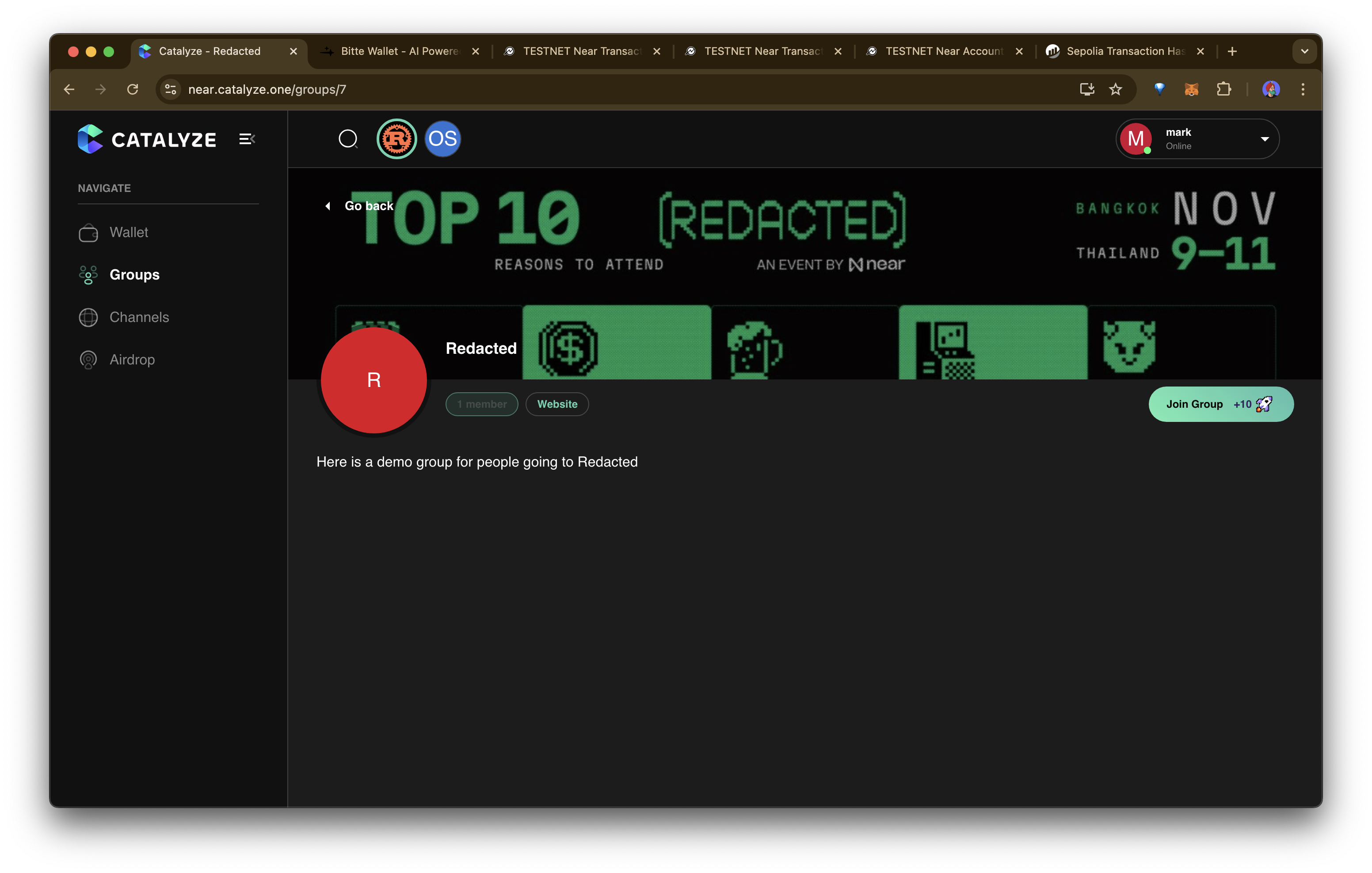Viewport: 1372px width, 873px height.
Task: Navigate to Channels in sidebar
Action: (139, 317)
